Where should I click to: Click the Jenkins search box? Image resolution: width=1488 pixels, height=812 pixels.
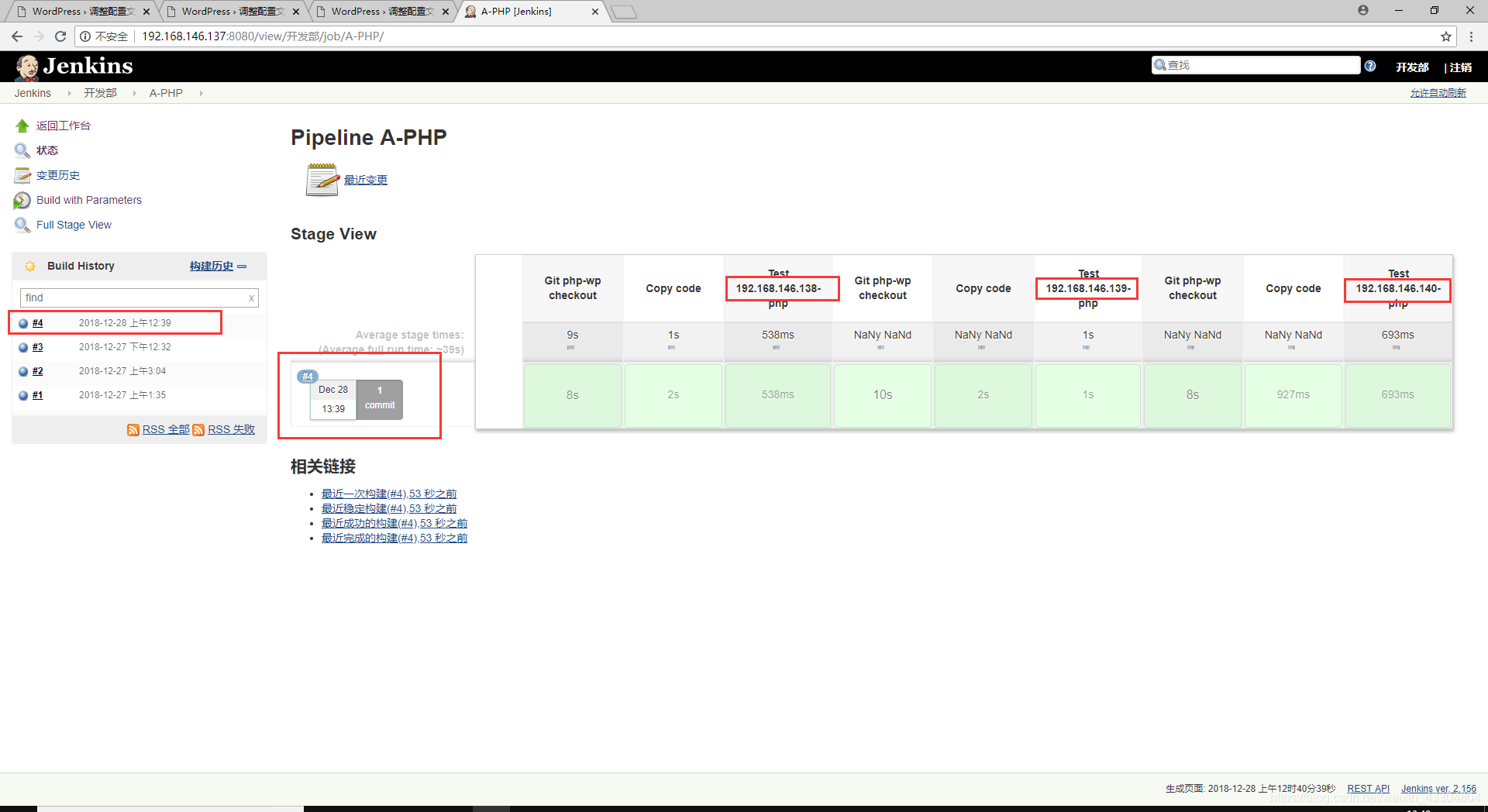(1255, 65)
